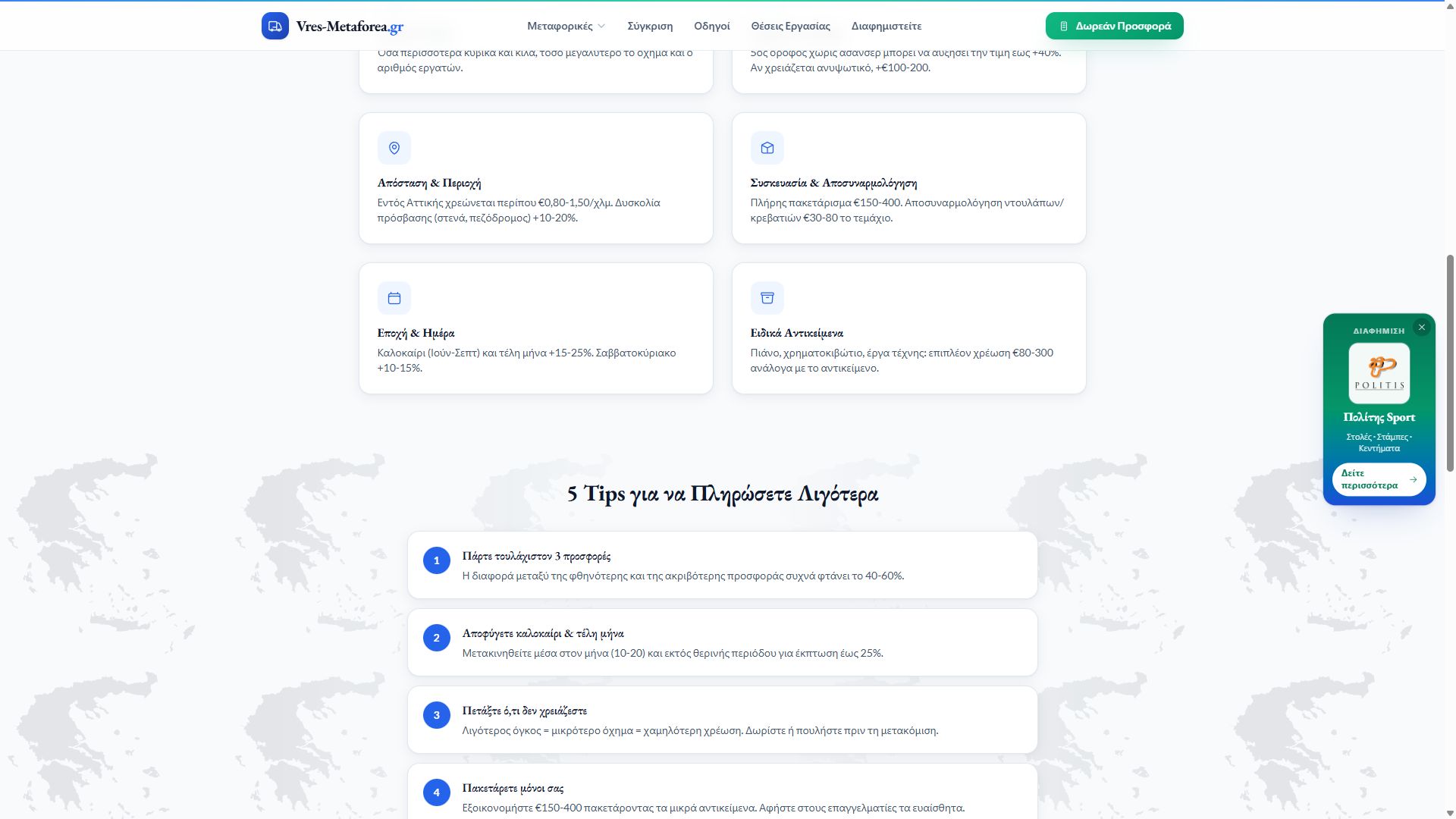1456x819 pixels.
Task: Open Θέσεις Εργασίας in the navigation
Action: (790, 26)
